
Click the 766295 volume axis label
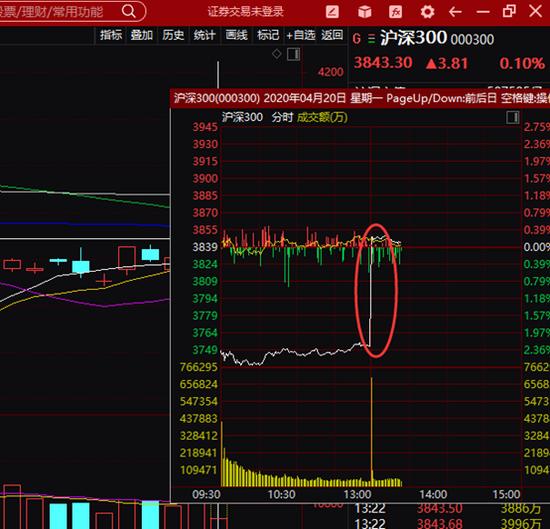199,367
